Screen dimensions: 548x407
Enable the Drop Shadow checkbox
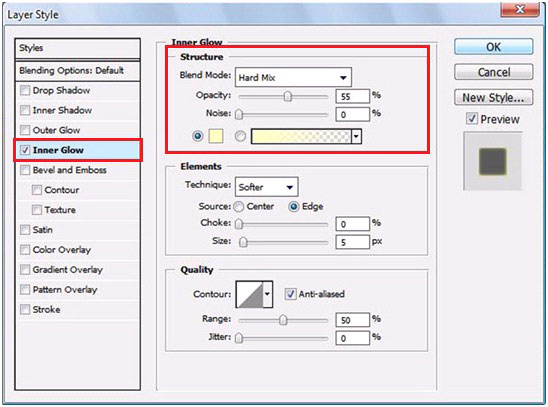point(25,90)
